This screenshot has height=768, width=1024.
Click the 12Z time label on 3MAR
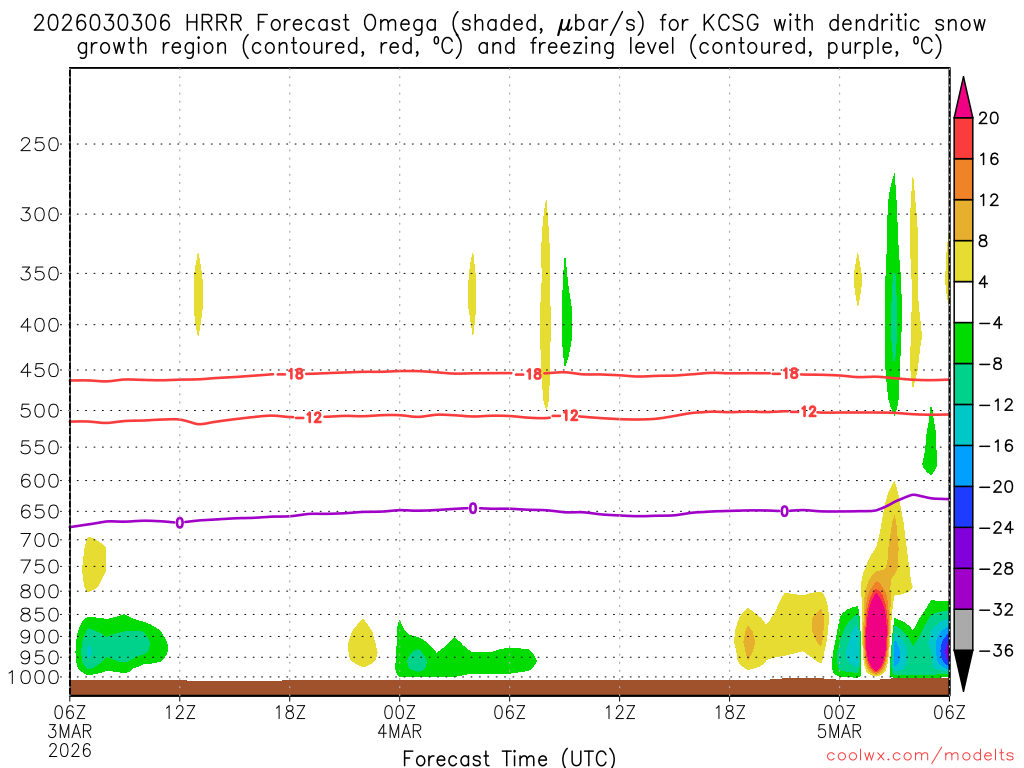click(180, 712)
